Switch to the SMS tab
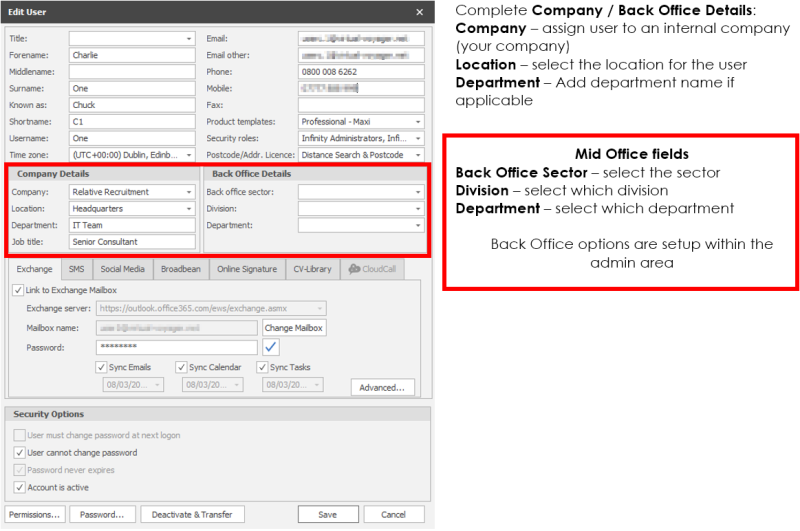800x531 pixels. 76,269
